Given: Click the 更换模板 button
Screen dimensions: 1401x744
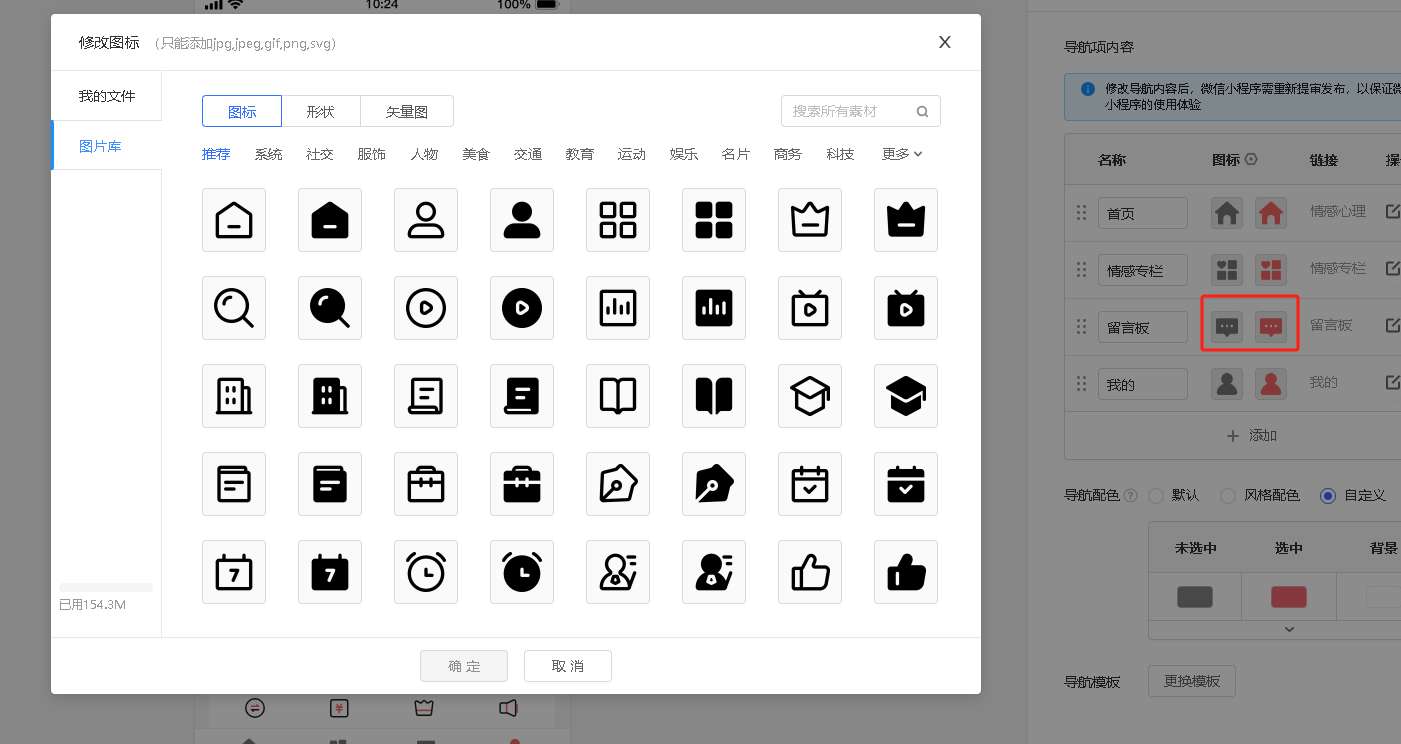Looking at the screenshot, I should (x=1192, y=681).
